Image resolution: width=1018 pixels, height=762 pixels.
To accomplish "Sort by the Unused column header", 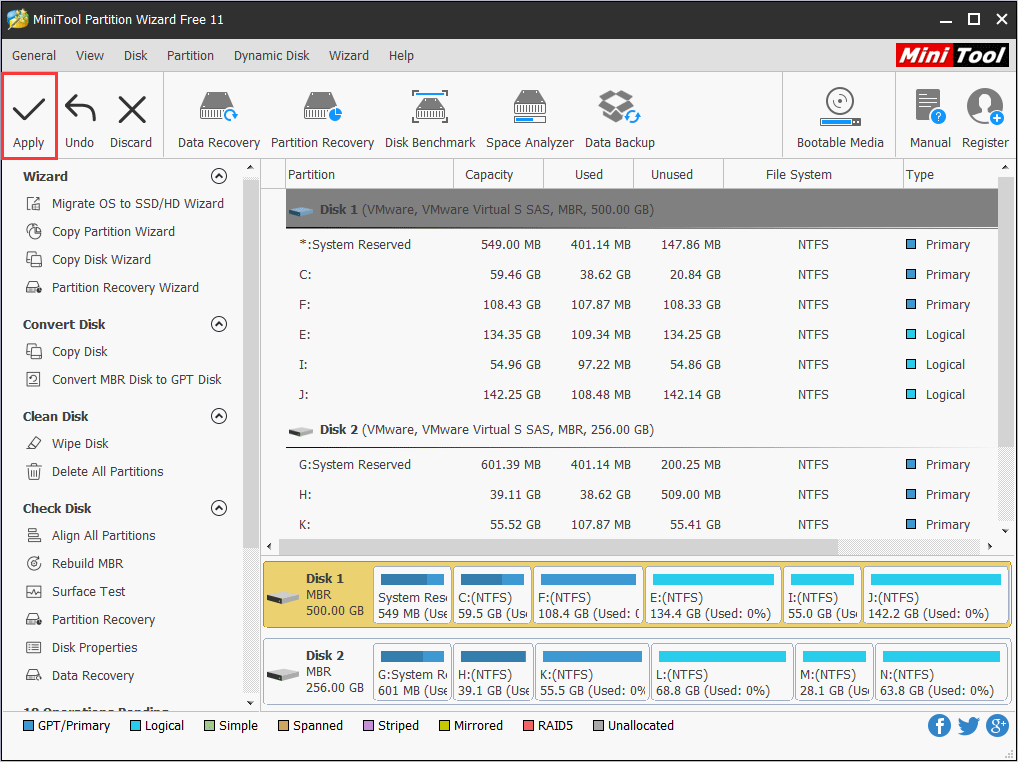I will (678, 175).
